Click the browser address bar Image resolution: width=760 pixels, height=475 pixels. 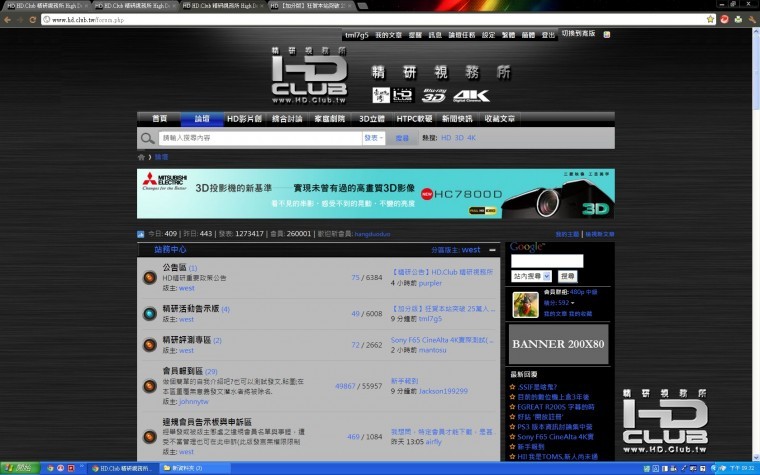point(373,20)
